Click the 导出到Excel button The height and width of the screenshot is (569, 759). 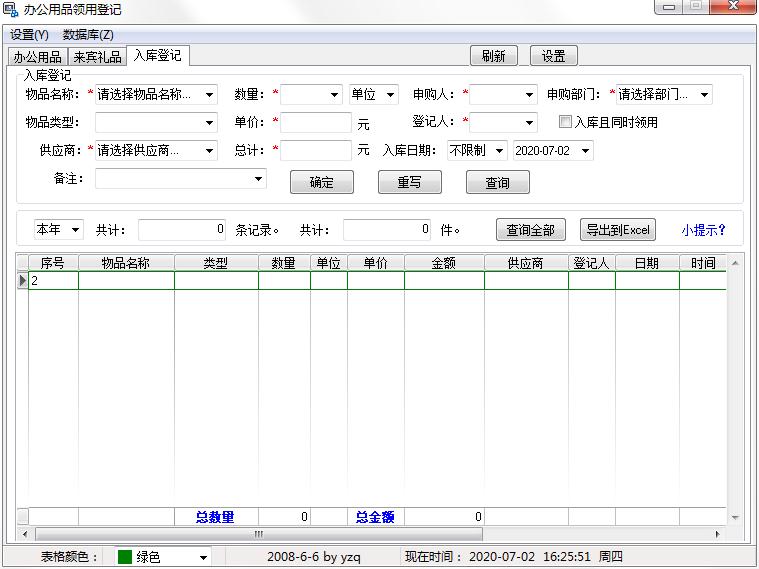(617, 230)
